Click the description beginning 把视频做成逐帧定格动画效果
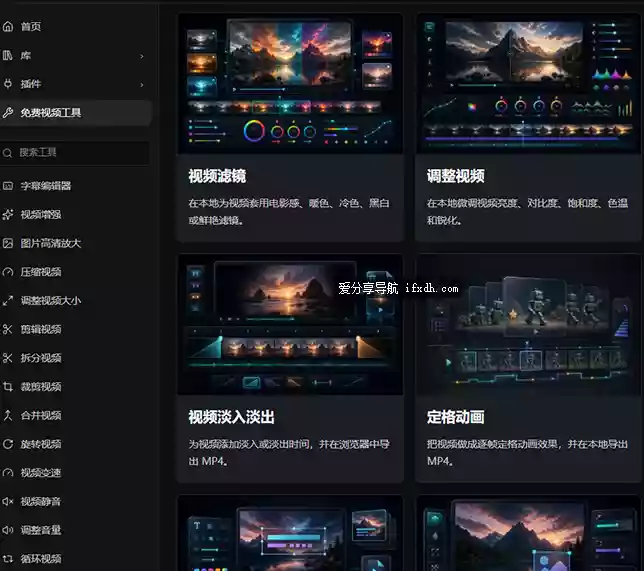 [527, 453]
